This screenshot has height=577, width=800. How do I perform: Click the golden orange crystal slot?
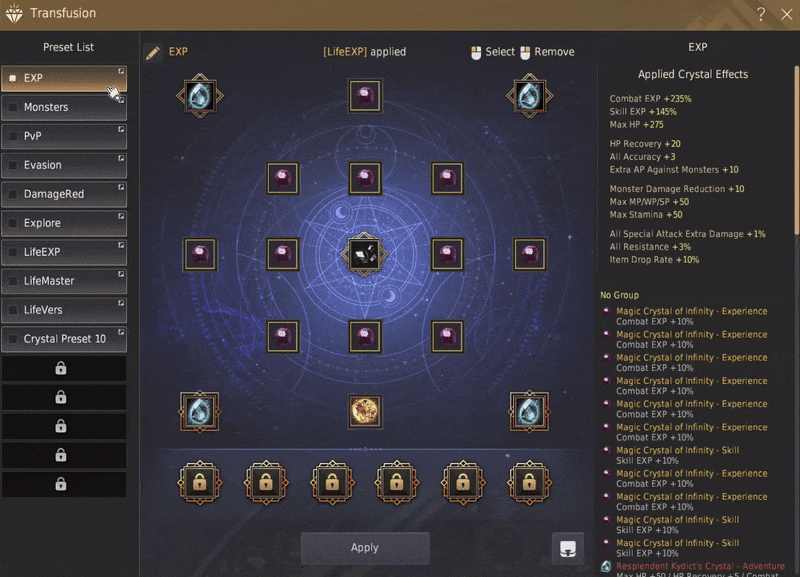365,411
